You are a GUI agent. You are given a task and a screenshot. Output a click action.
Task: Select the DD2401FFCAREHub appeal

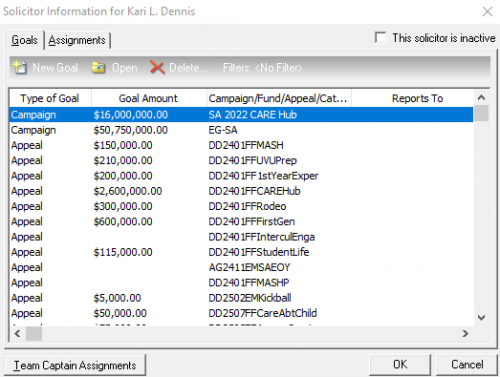pos(241,191)
